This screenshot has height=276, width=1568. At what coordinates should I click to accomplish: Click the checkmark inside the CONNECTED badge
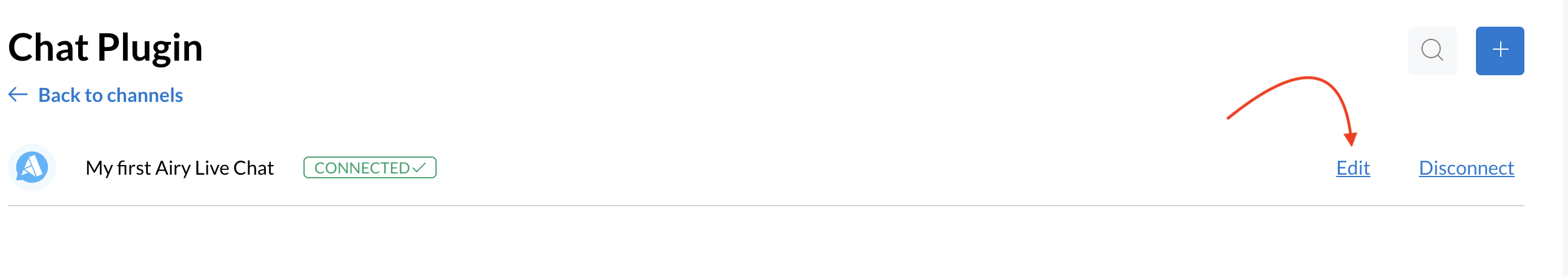pyautogui.click(x=418, y=167)
